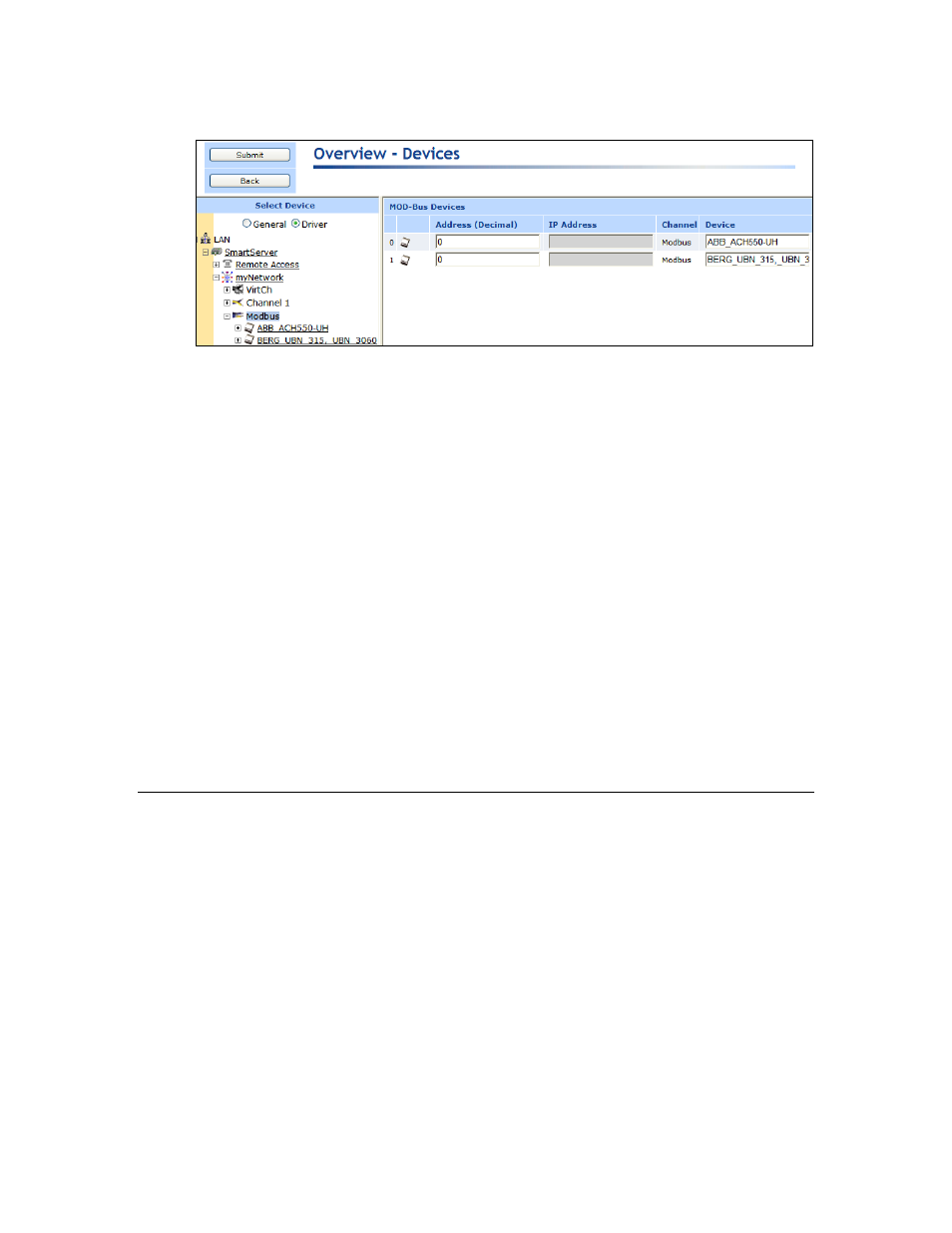Click the Device column header

(719, 225)
